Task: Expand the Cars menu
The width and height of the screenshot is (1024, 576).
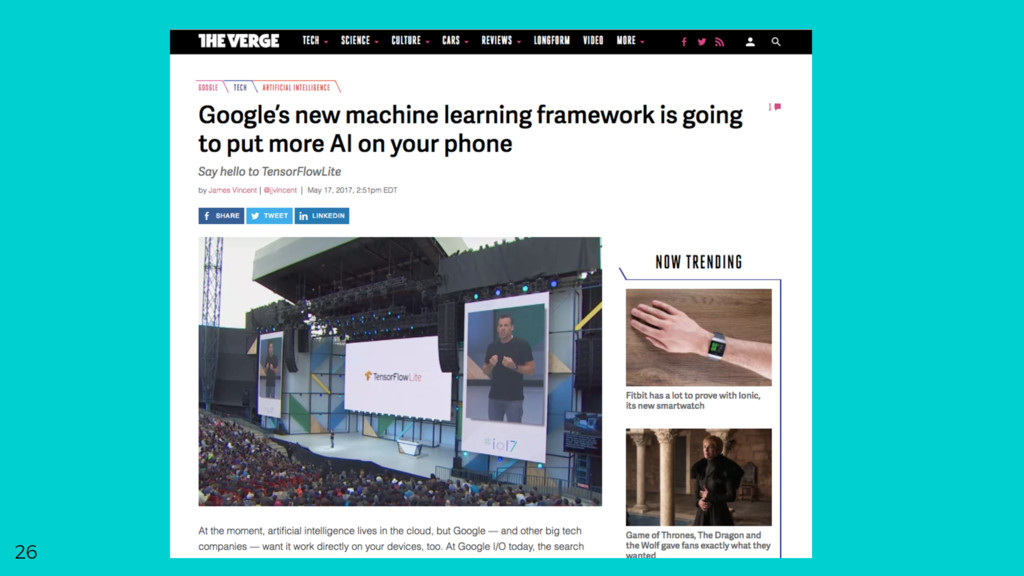Action: (455, 40)
